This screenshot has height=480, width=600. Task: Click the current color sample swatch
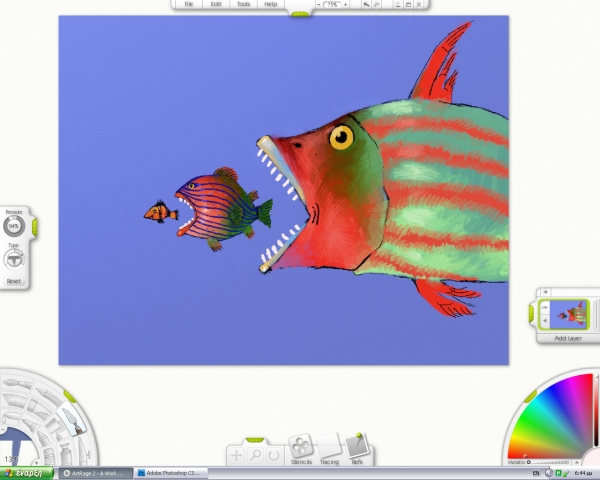pyautogui.click(x=592, y=457)
